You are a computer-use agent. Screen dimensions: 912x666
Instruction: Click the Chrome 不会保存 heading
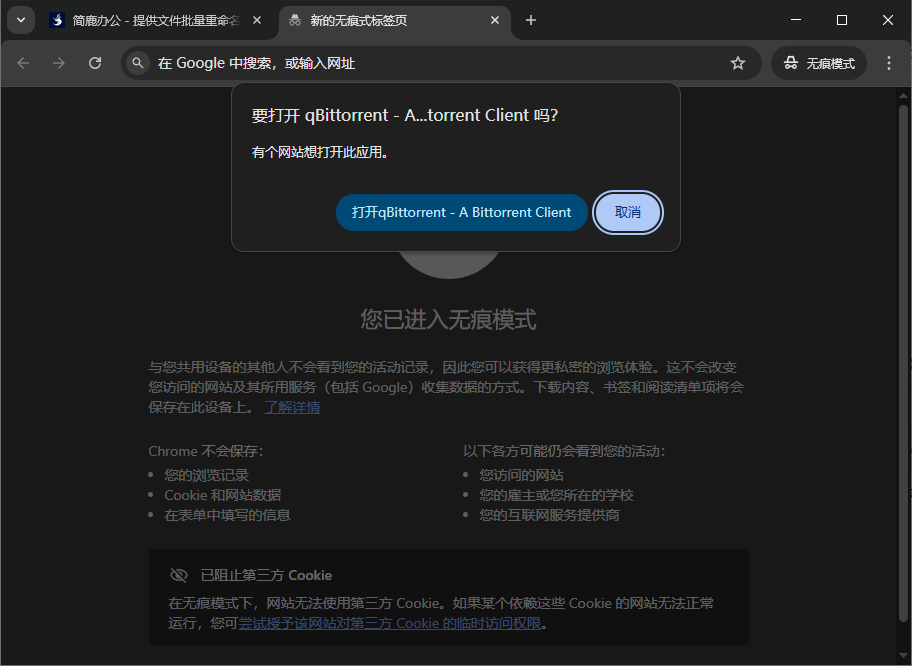click(206, 451)
